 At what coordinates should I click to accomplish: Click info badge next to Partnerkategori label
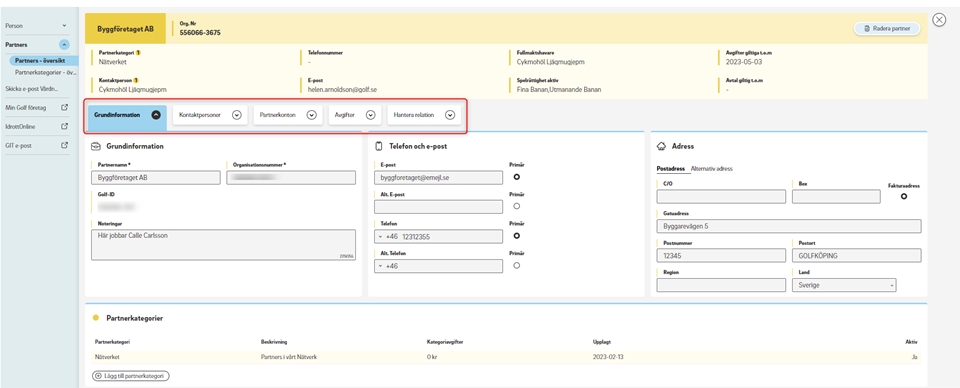138,53
